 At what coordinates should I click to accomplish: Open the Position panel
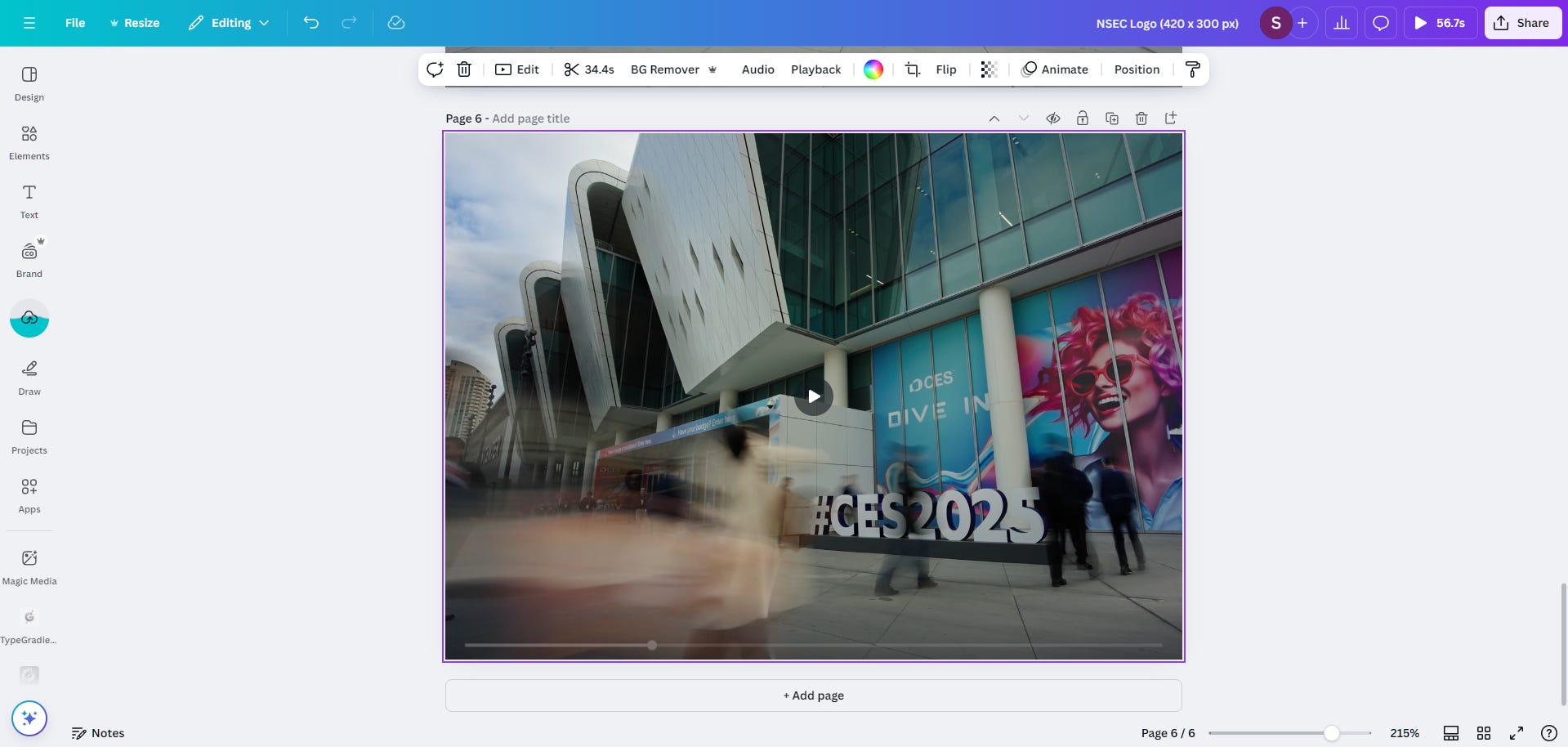pyautogui.click(x=1137, y=69)
